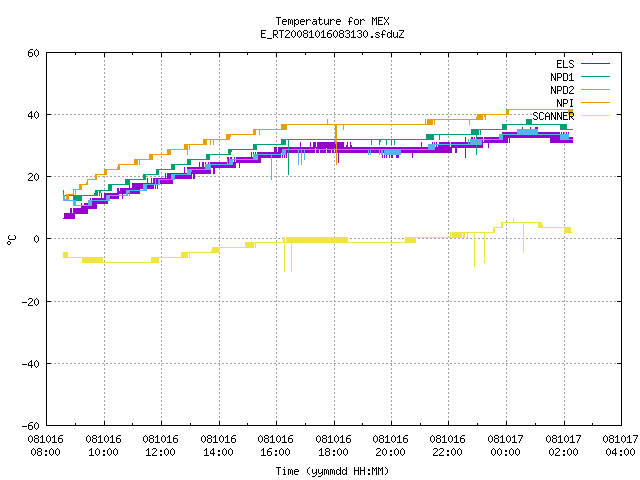The width and height of the screenshot is (640, 480).
Task: Click the x-axis tick label 081016 14:00
Action: (219, 446)
